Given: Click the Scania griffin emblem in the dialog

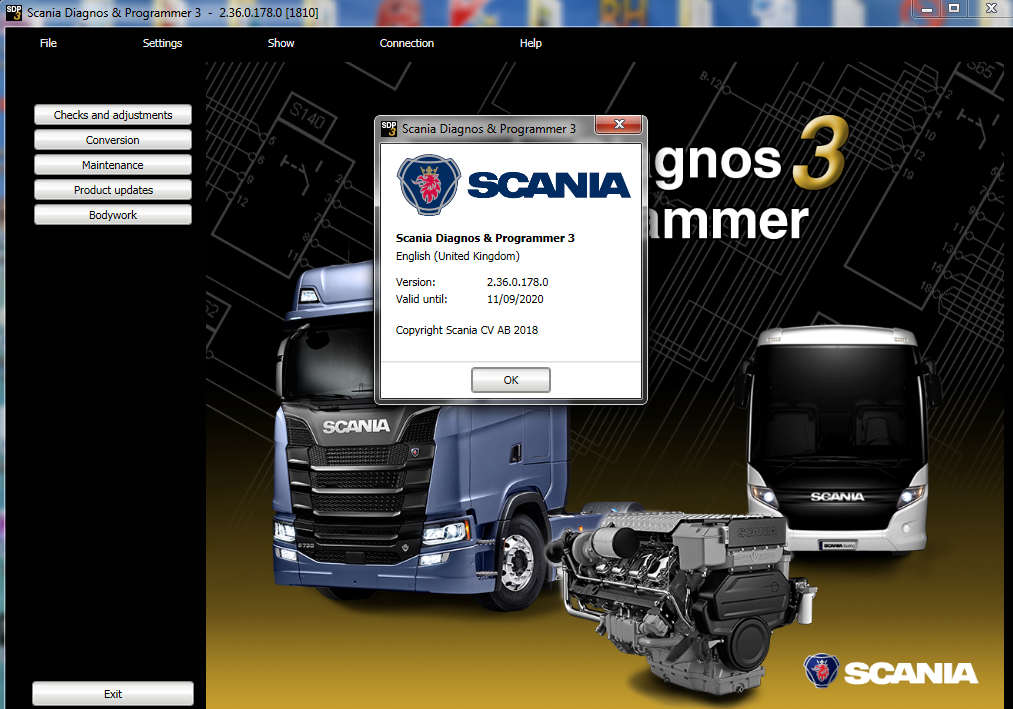Looking at the screenshot, I should tap(428, 182).
